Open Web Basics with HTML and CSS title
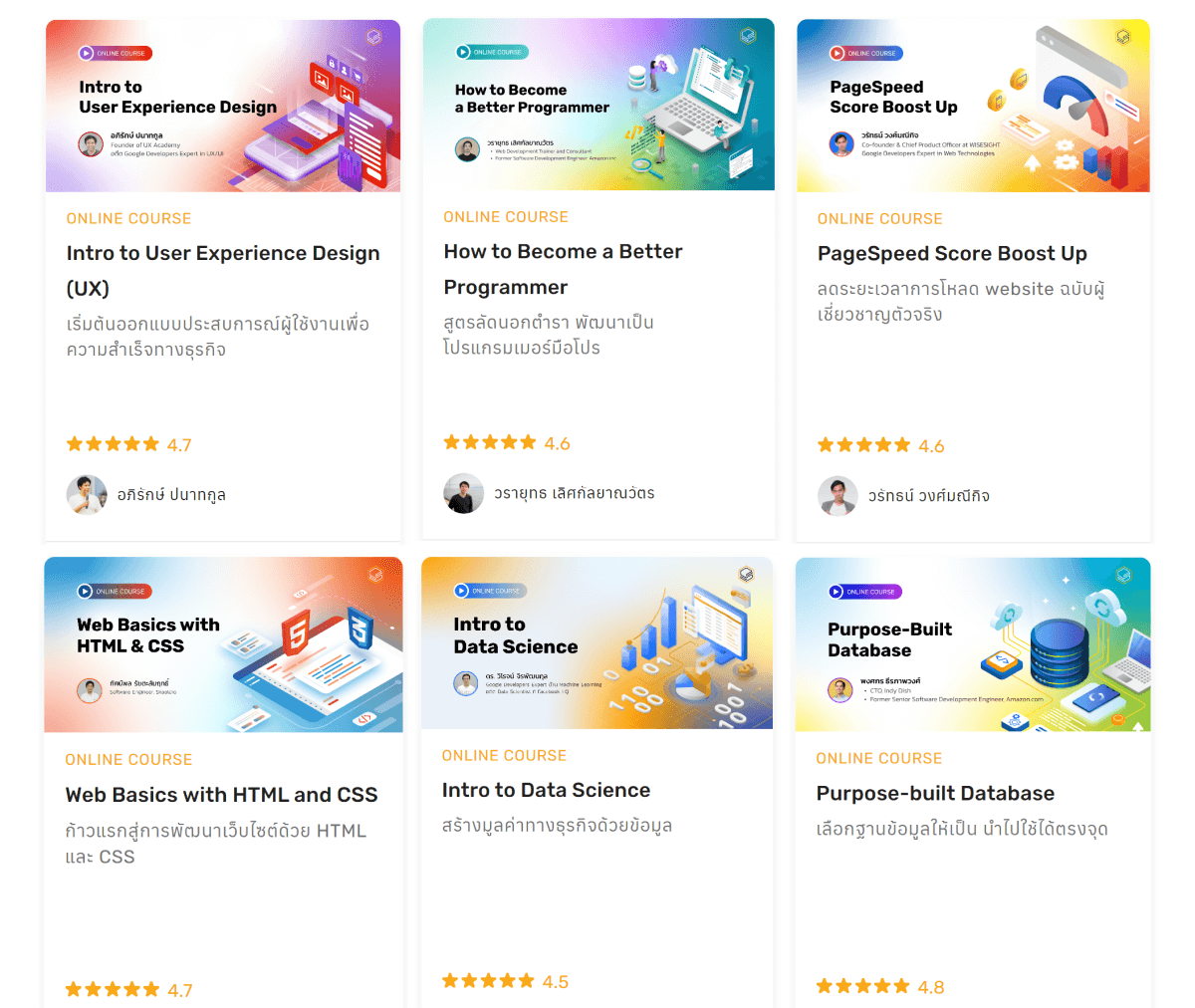The width and height of the screenshot is (1195, 1008). [x=221, y=795]
